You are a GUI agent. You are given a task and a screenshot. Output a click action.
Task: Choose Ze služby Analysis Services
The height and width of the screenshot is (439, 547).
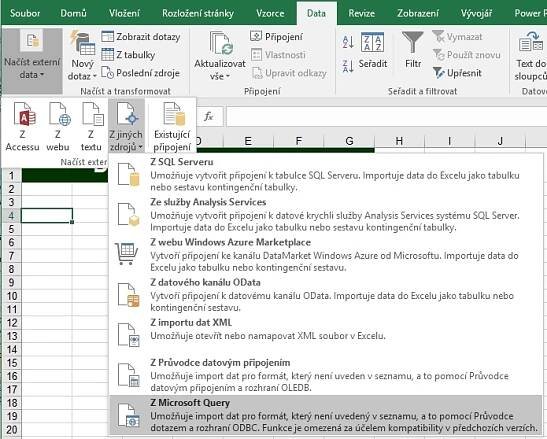click(325, 215)
